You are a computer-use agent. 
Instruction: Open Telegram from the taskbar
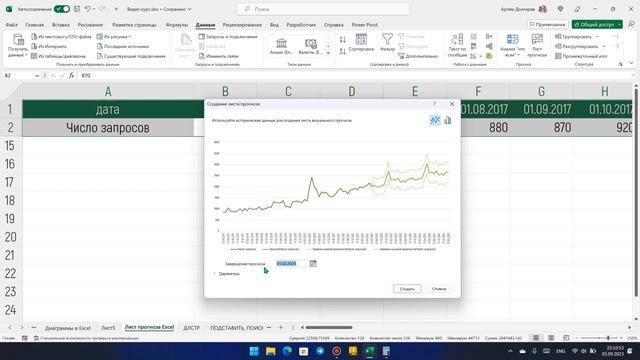[320, 351]
